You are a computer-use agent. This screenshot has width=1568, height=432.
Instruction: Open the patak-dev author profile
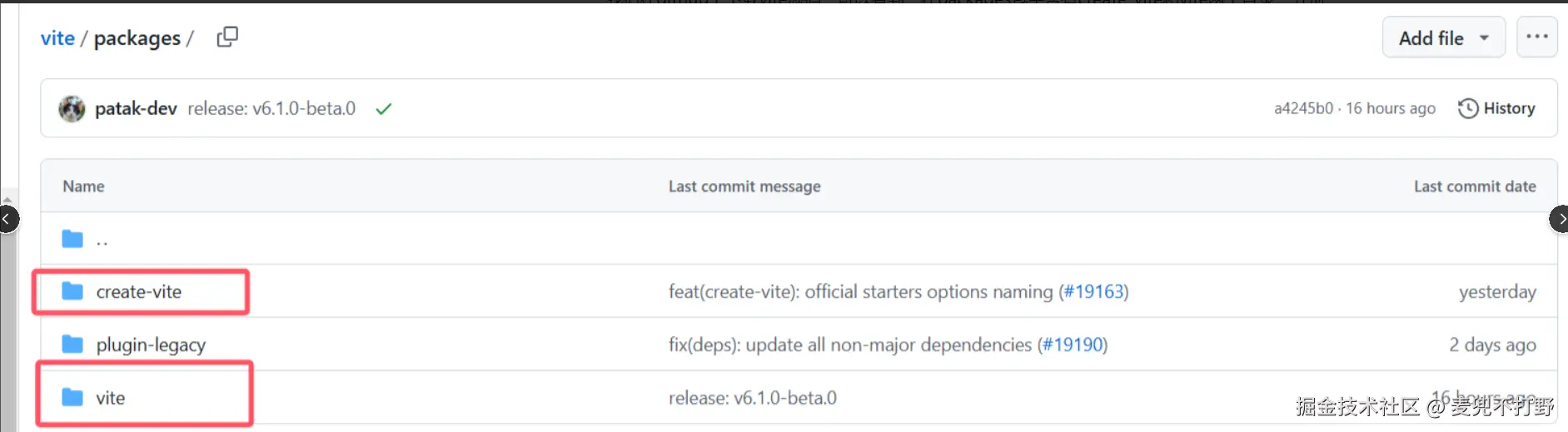[x=136, y=109]
